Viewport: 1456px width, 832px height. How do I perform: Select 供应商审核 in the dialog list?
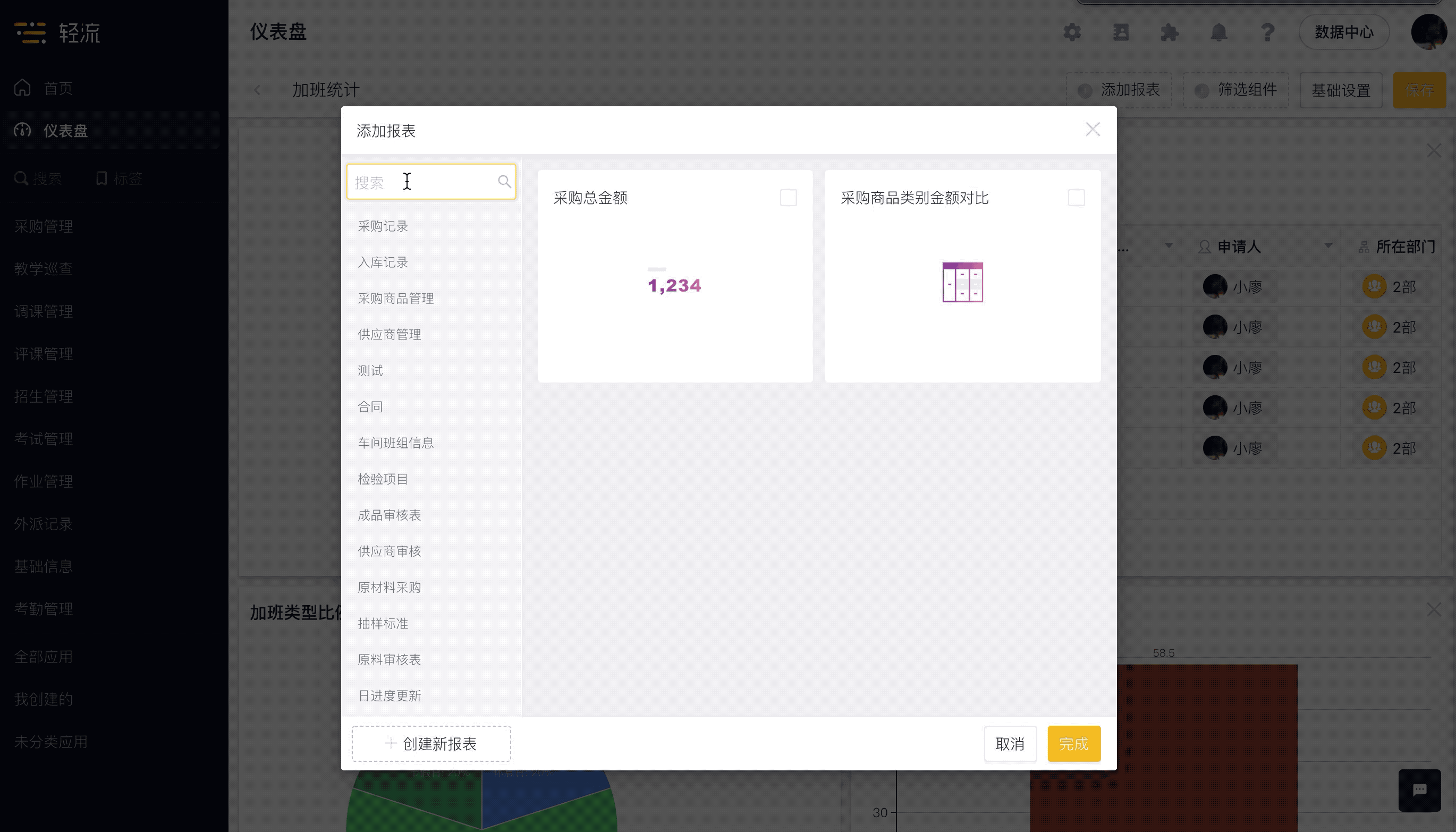[389, 551]
